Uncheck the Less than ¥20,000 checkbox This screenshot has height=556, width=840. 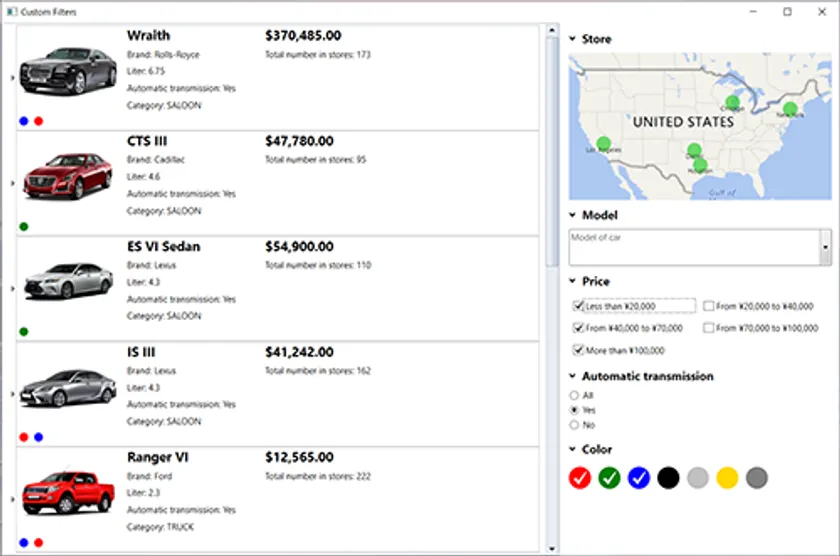[579, 306]
